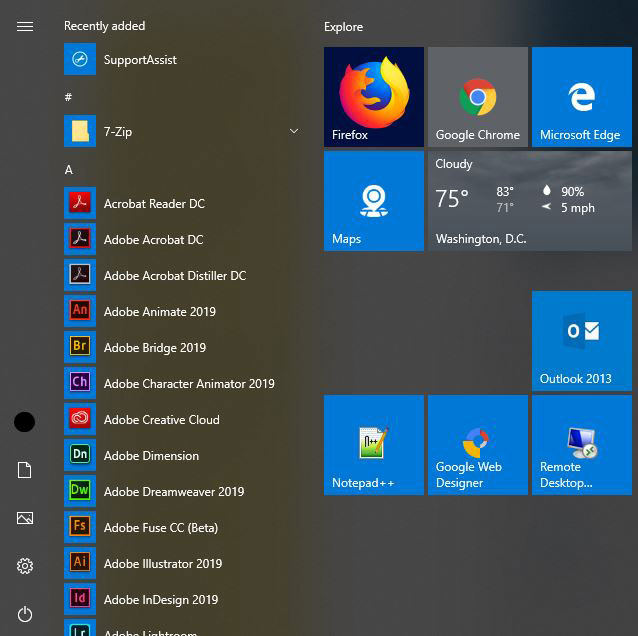Screen dimensions: 638x636
Task: Open Adobe Fuse CC Fs icon
Action: (80, 527)
